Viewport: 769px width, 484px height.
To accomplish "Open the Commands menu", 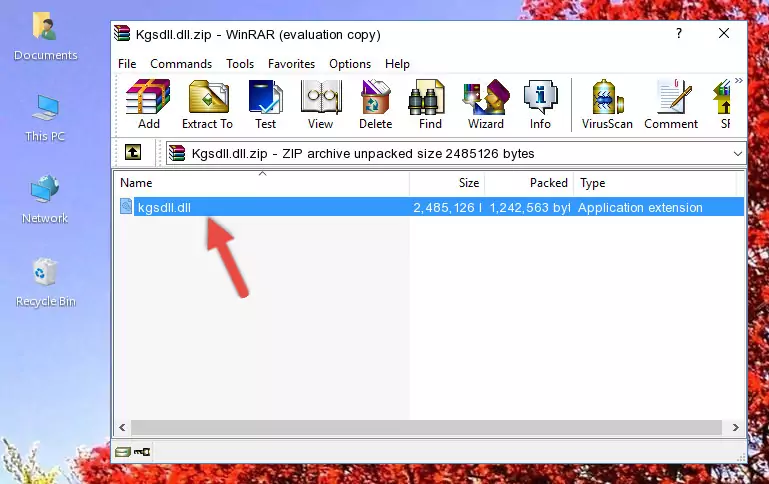I will (181, 64).
